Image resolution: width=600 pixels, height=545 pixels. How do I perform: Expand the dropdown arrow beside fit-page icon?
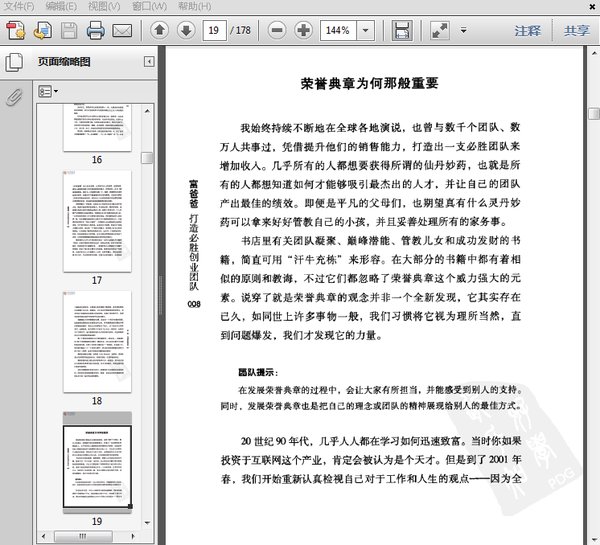tap(462, 30)
